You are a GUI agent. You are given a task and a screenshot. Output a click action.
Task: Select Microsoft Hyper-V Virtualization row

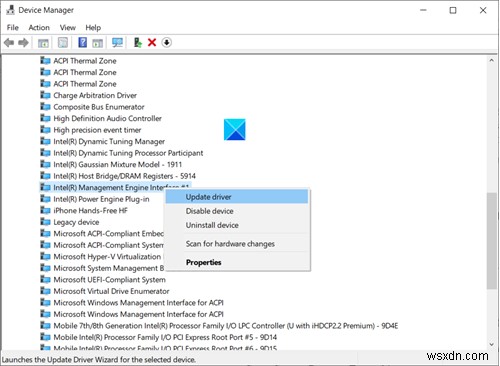(x=107, y=257)
